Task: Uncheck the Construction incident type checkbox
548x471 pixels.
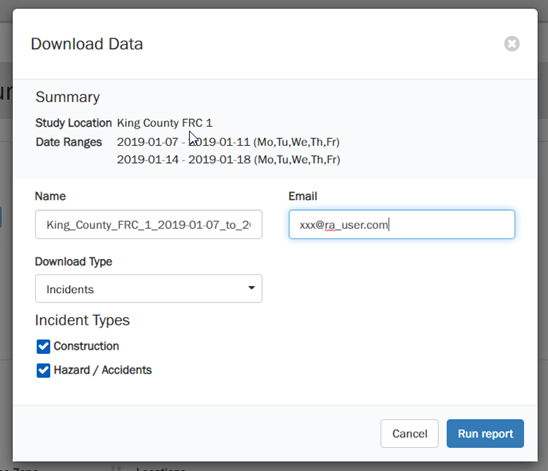Action: (x=43, y=347)
